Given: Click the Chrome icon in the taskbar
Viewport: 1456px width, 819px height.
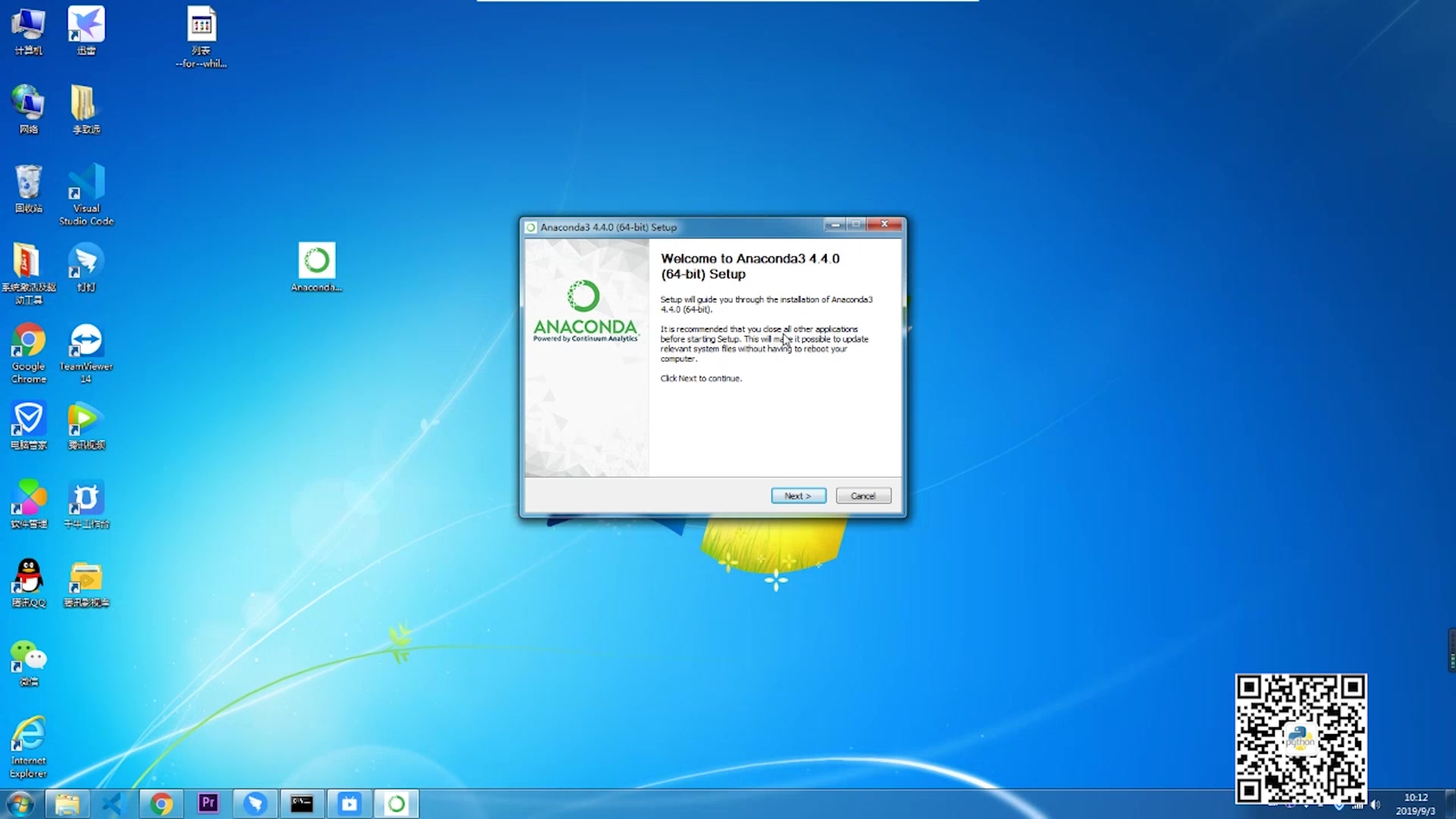Looking at the screenshot, I should (x=161, y=804).
